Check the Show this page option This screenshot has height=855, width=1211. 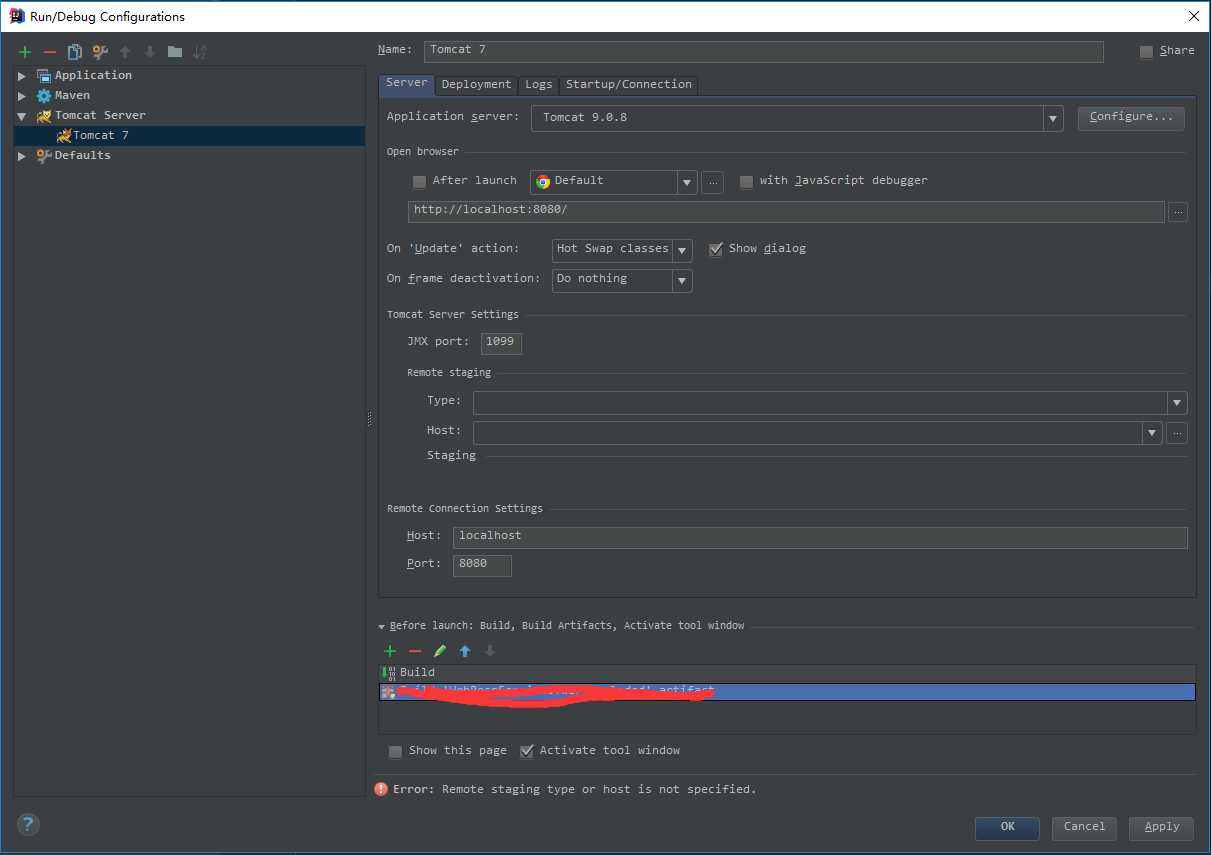[395, 752]
